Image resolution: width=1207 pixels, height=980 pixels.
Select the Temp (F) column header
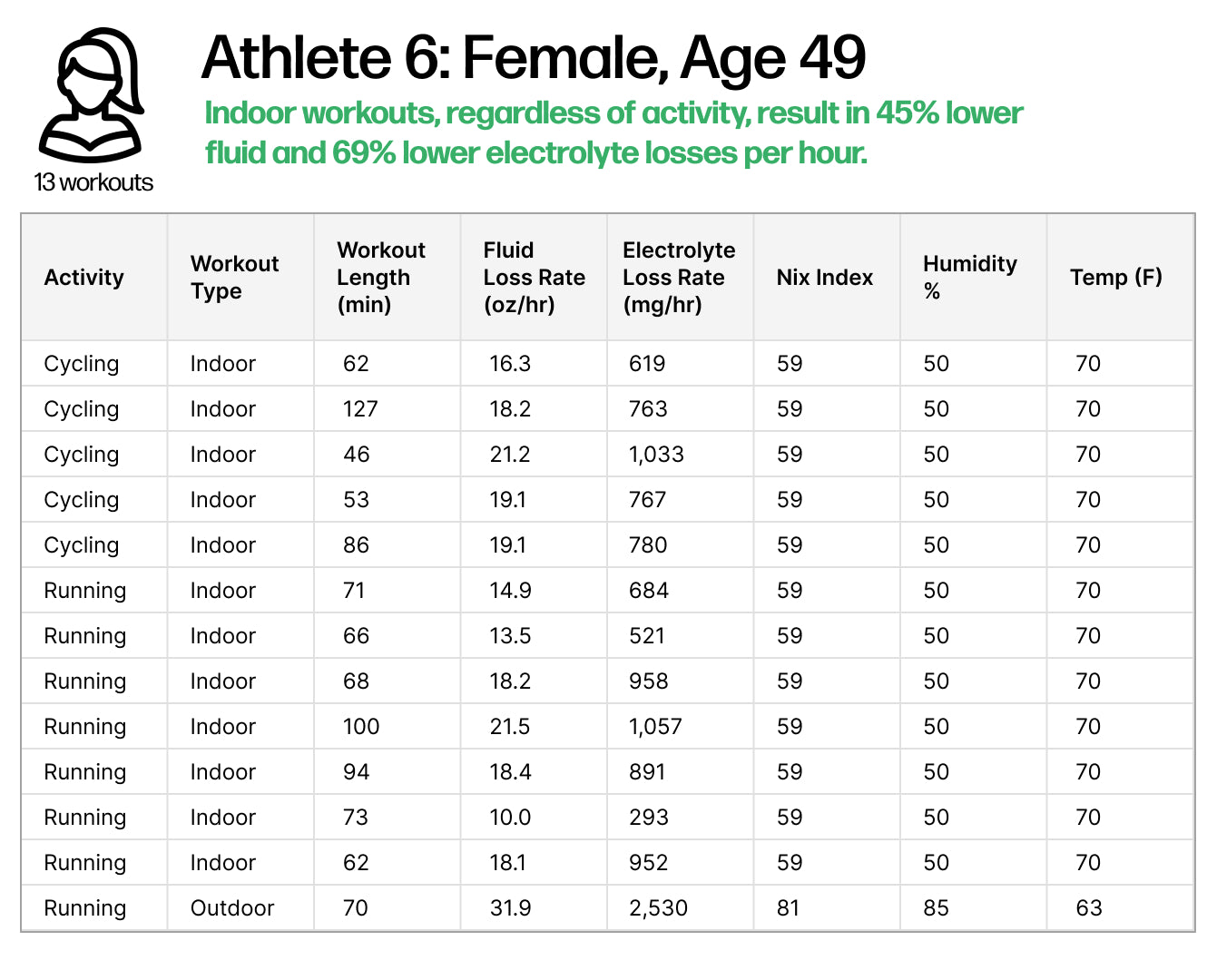[x=1115, y=278]
